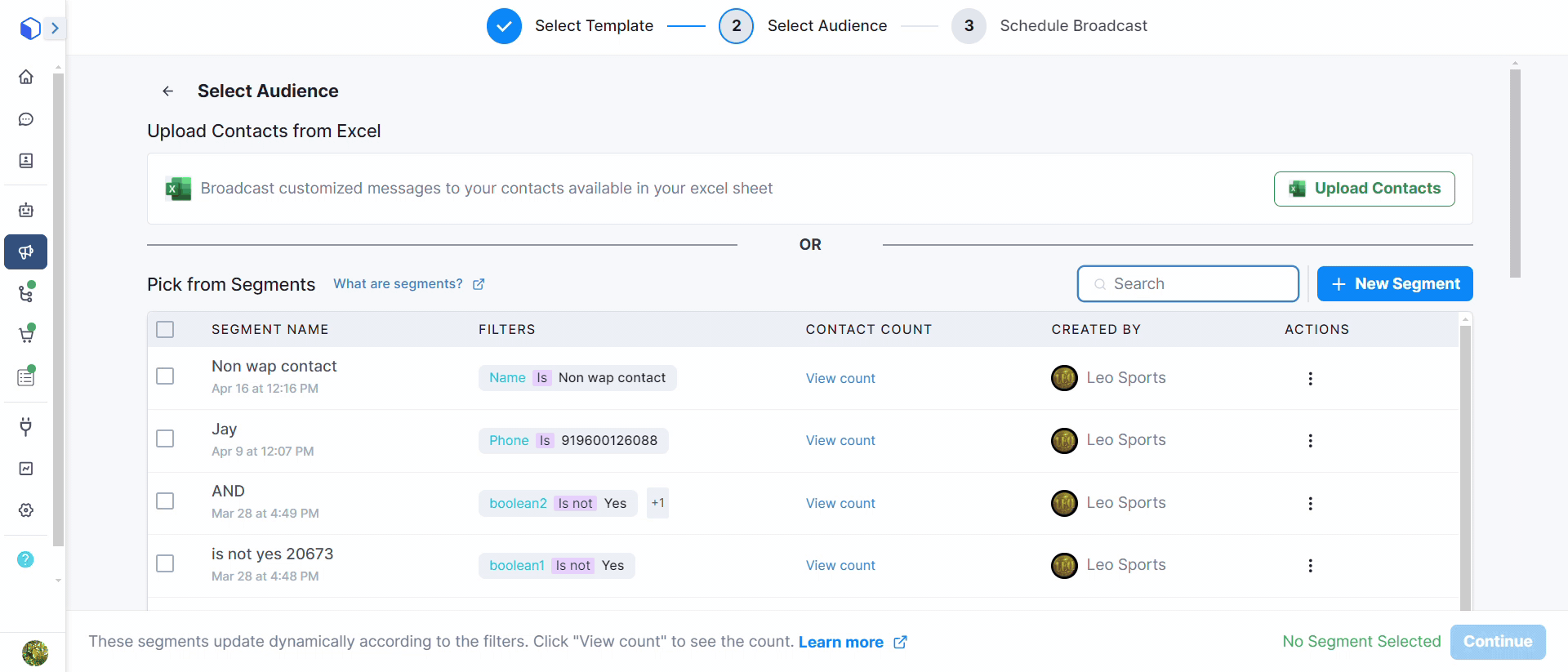Screen dimensions: 1568x672
Task: Toggle the select-all segments header checkbox
Action: tap(165, 329)
